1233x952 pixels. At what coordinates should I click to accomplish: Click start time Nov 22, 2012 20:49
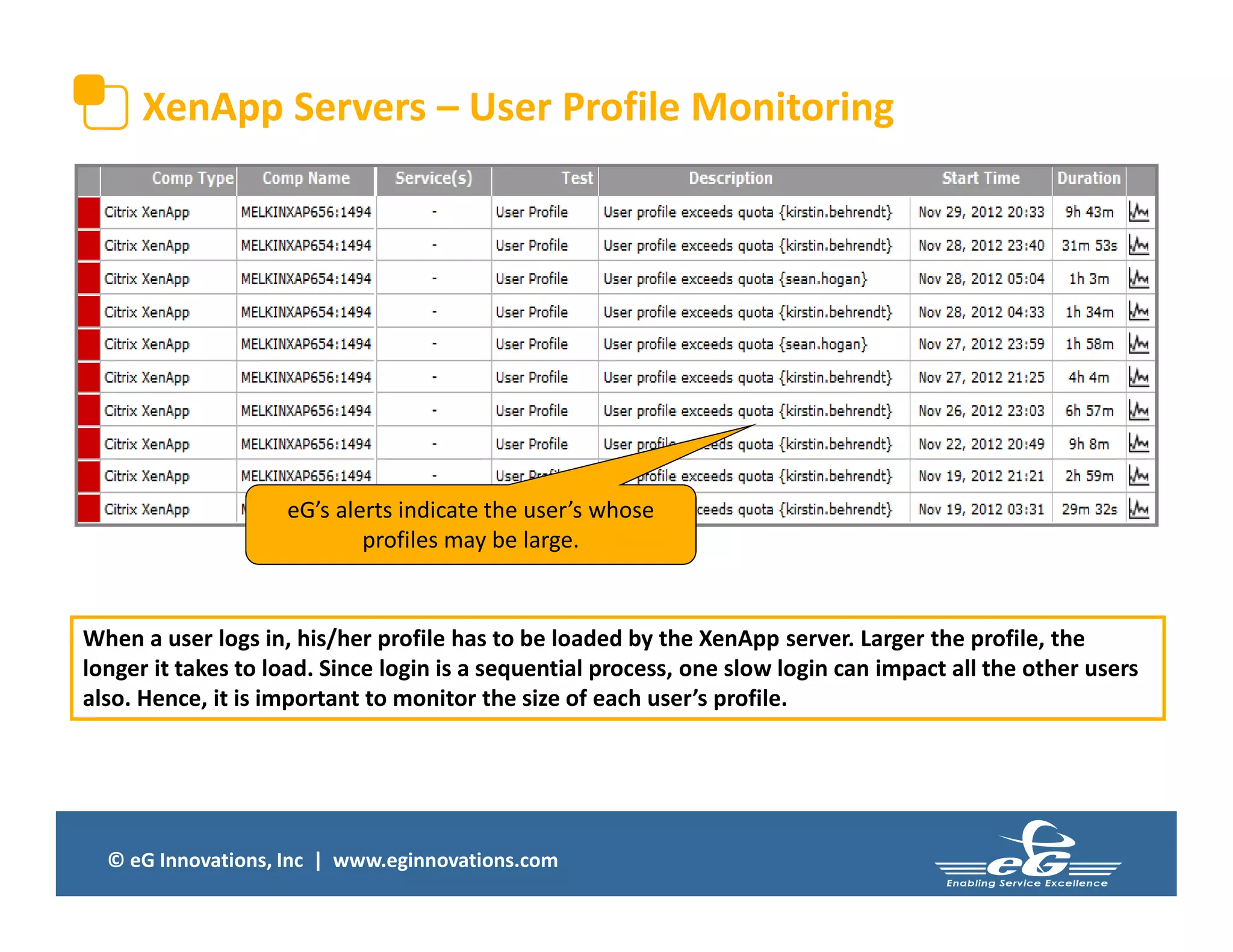coord(981,444)
